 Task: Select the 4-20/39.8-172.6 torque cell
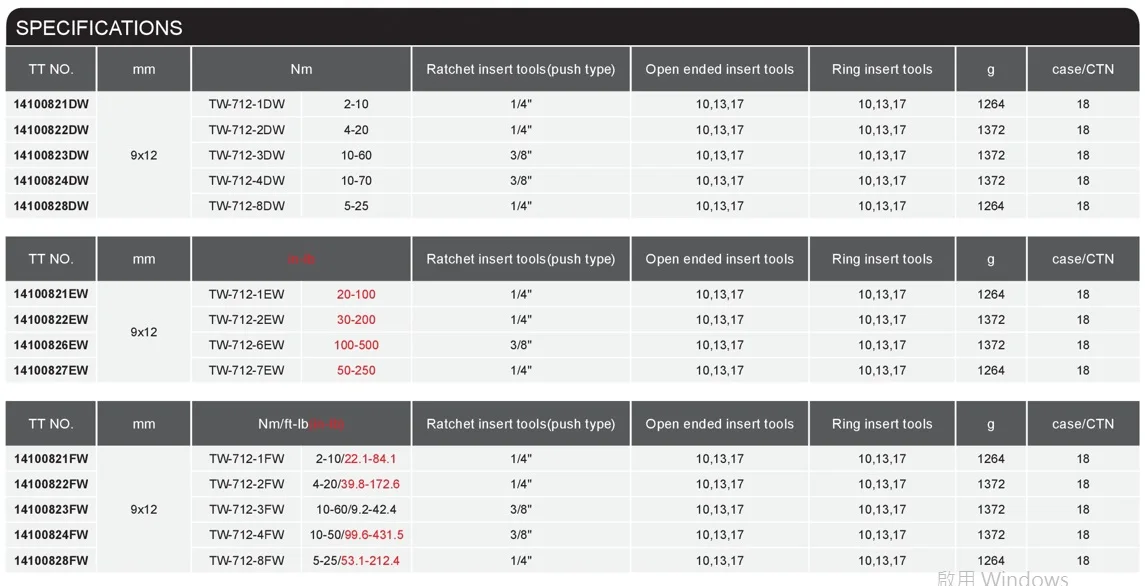[356, 484]
